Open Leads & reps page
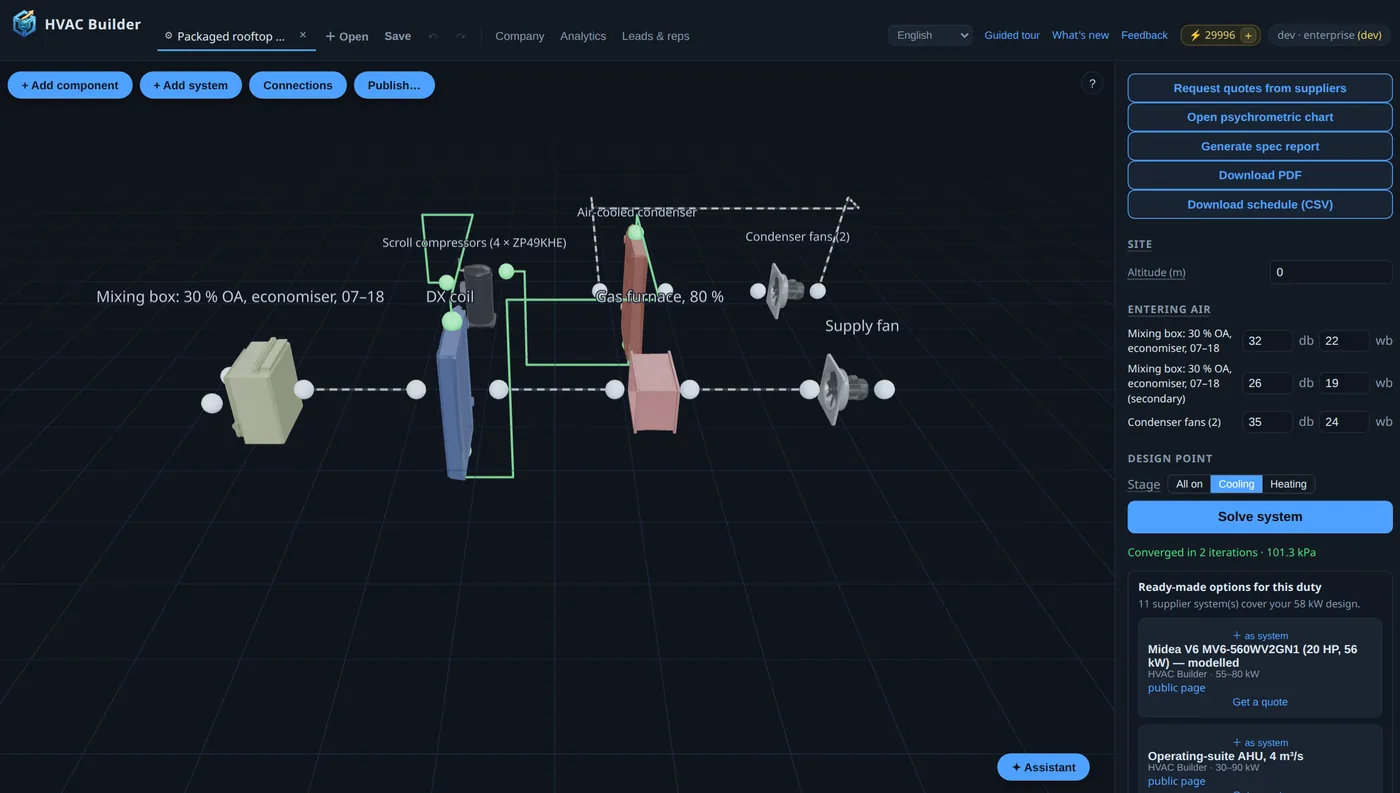 pyautogui.click(x=655, y=36)
